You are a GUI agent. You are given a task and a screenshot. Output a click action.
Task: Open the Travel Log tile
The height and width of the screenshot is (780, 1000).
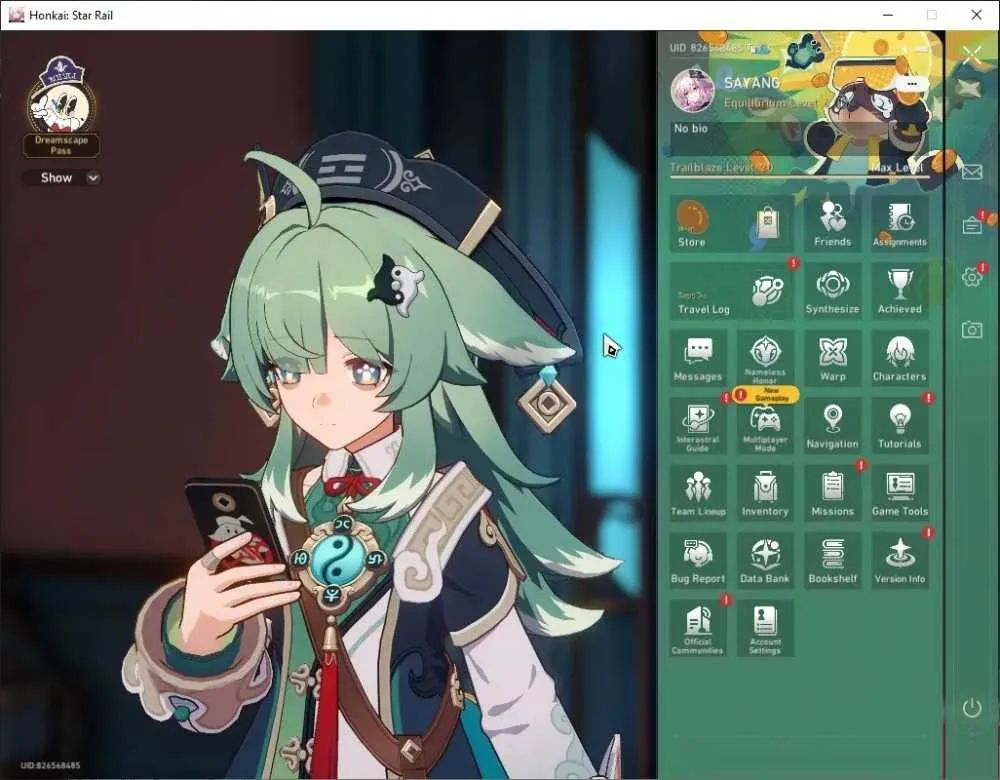[x=732, y=290]
